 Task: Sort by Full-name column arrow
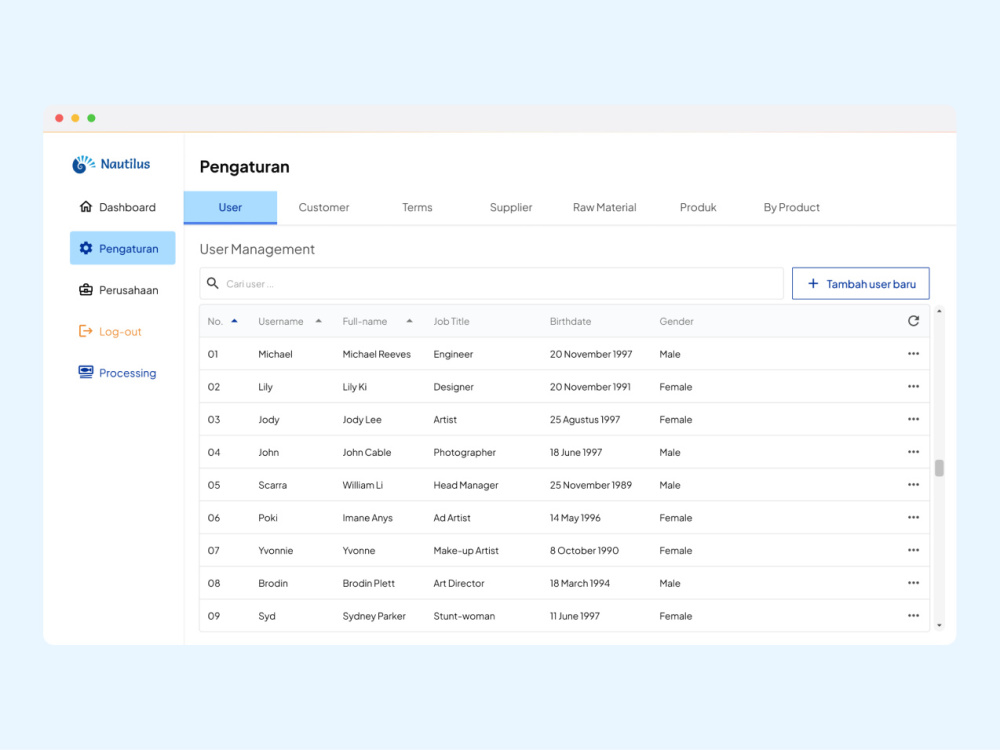409,321
